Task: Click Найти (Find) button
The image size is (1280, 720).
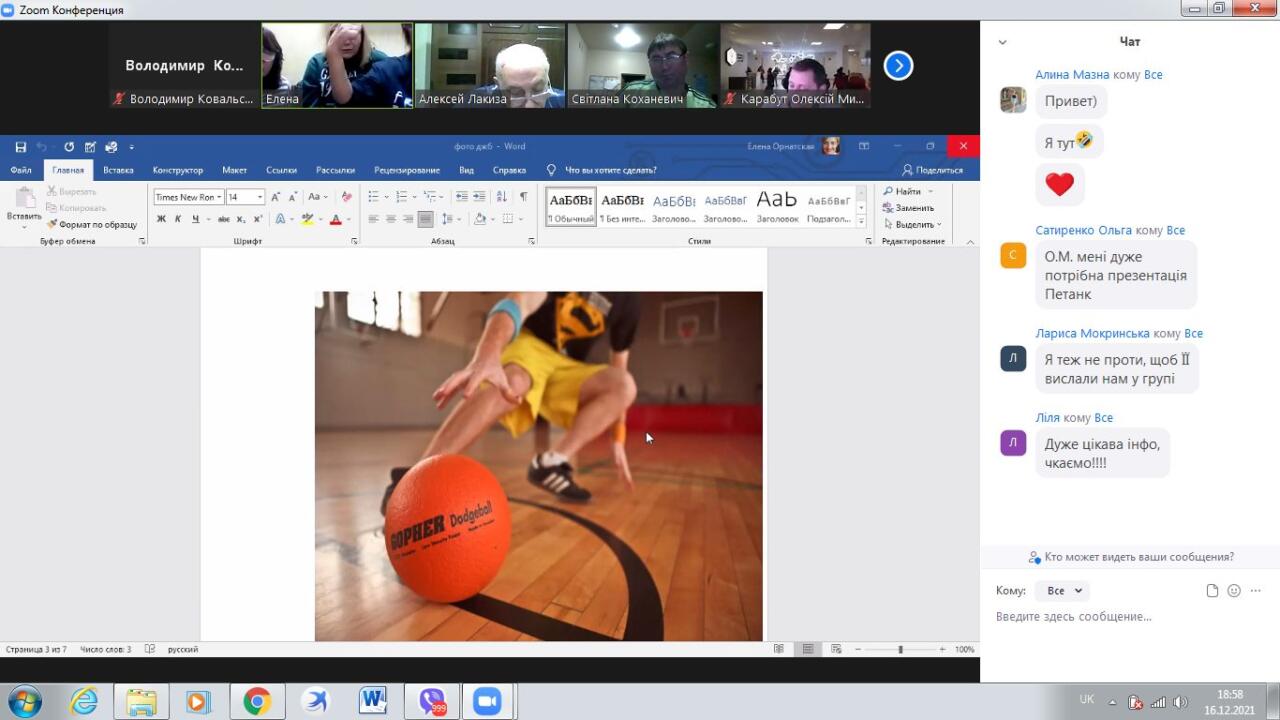Action: coord(901,191)
